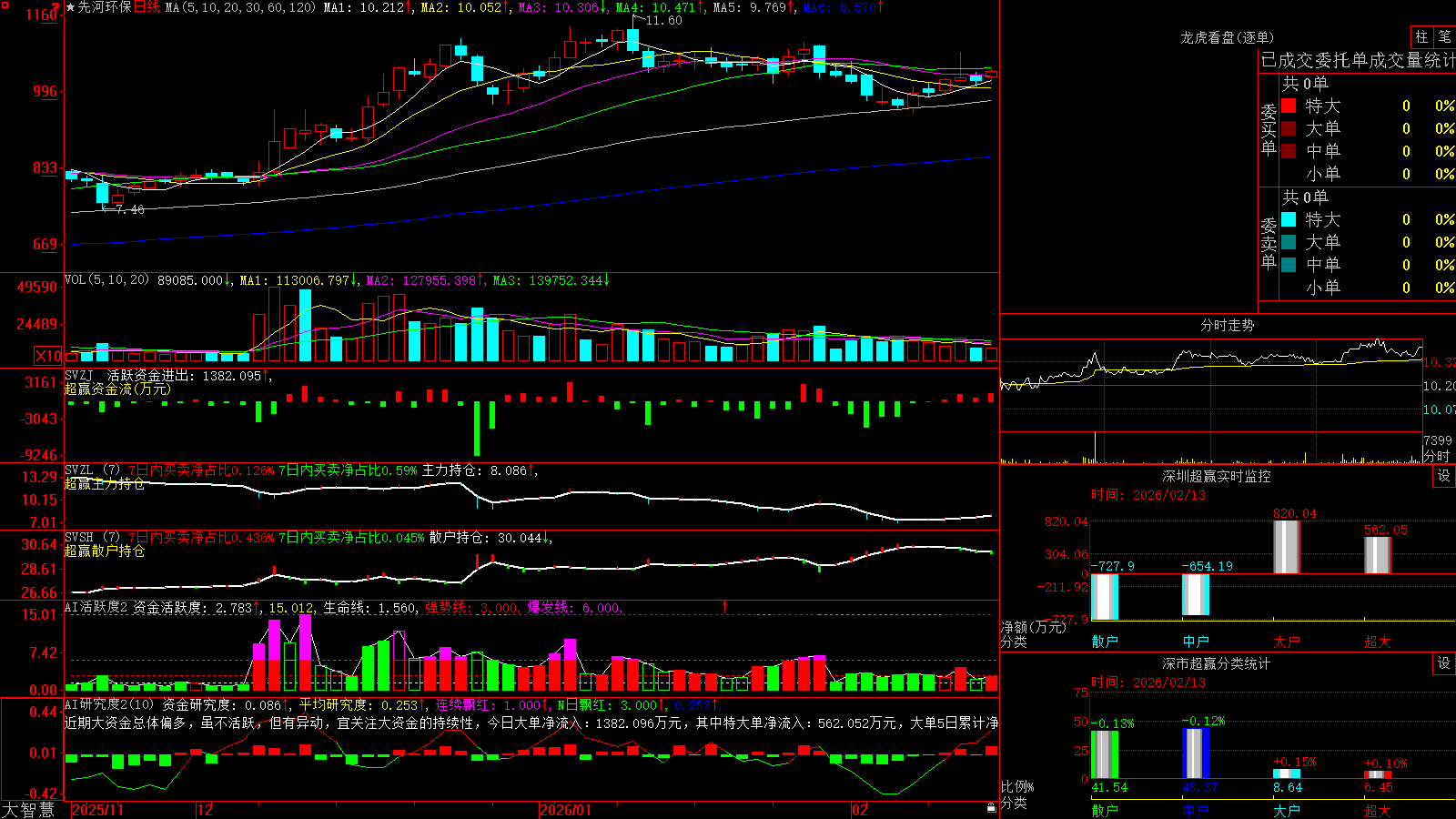Viewport: 1456px width, 819px height.
Task: Switch 龙虎看盘 to 笔 tick view
Action: [1444, 36]
